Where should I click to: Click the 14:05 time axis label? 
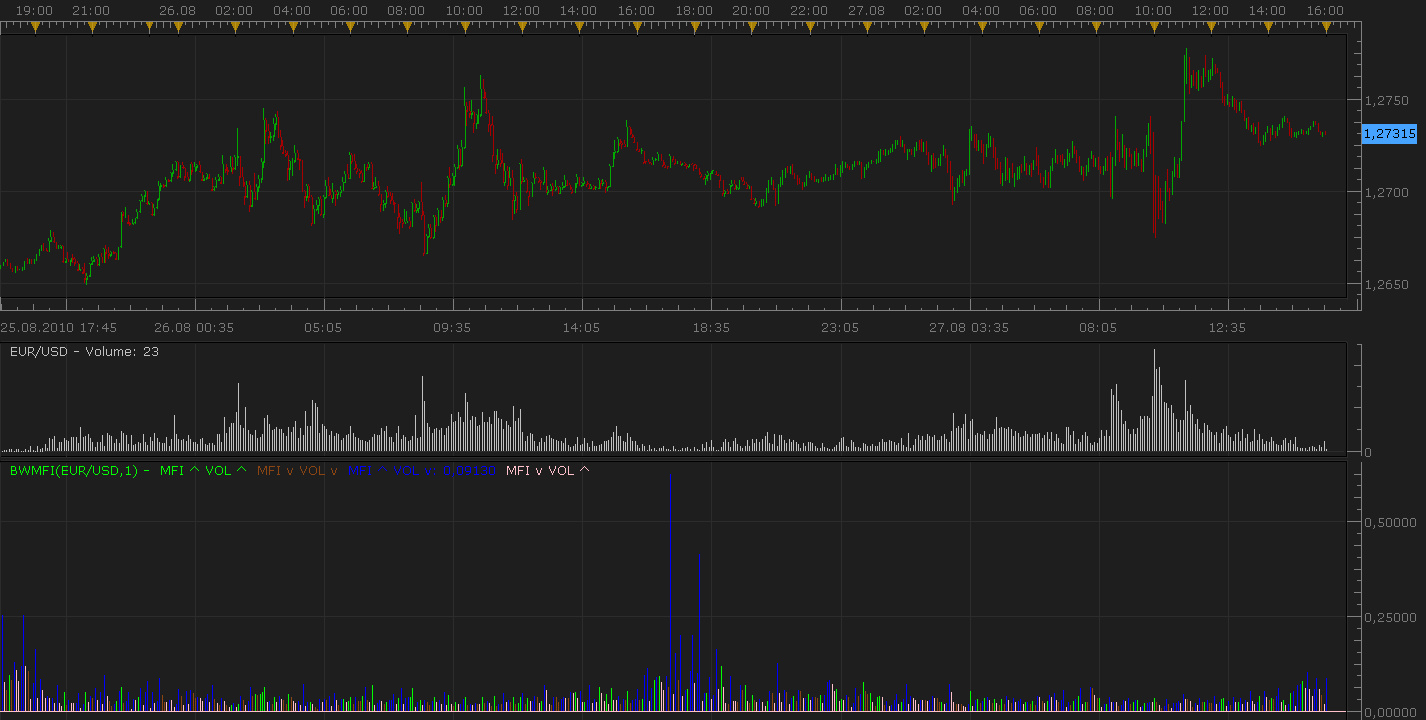(581, 327)
